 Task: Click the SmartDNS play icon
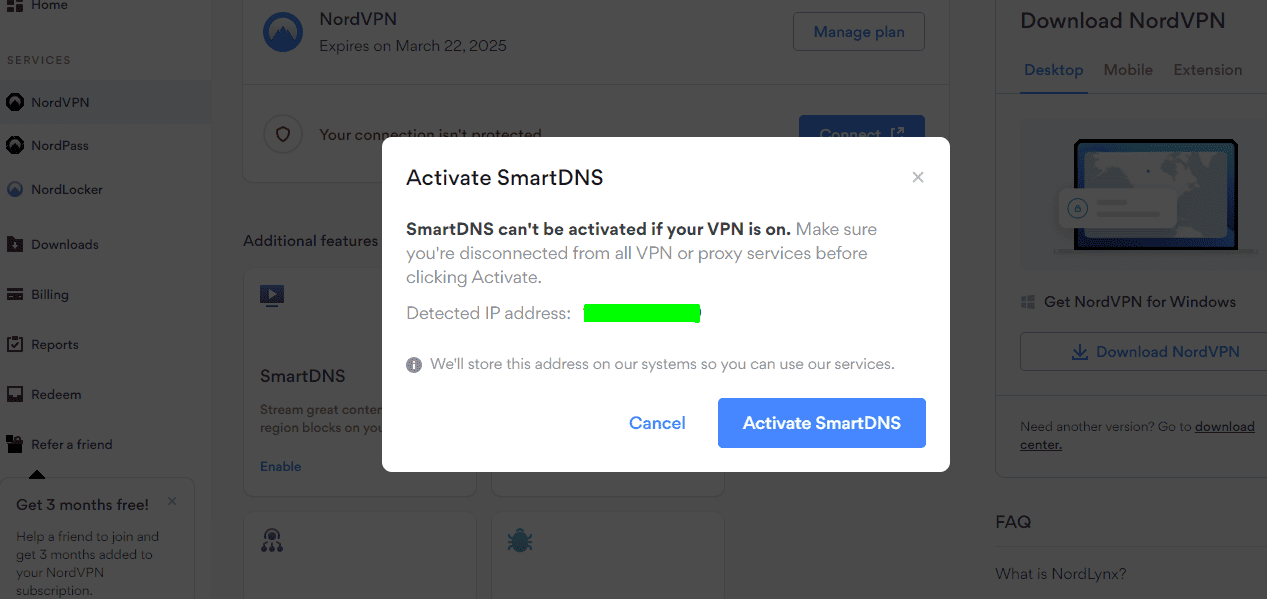pos(271,295)
